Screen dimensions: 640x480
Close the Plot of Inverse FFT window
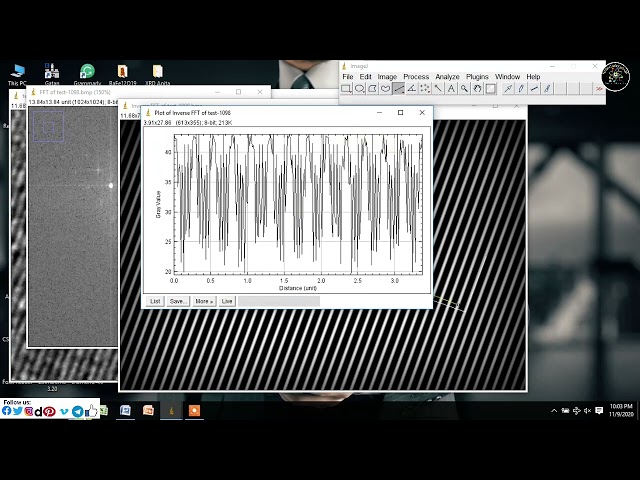[422, 113]
